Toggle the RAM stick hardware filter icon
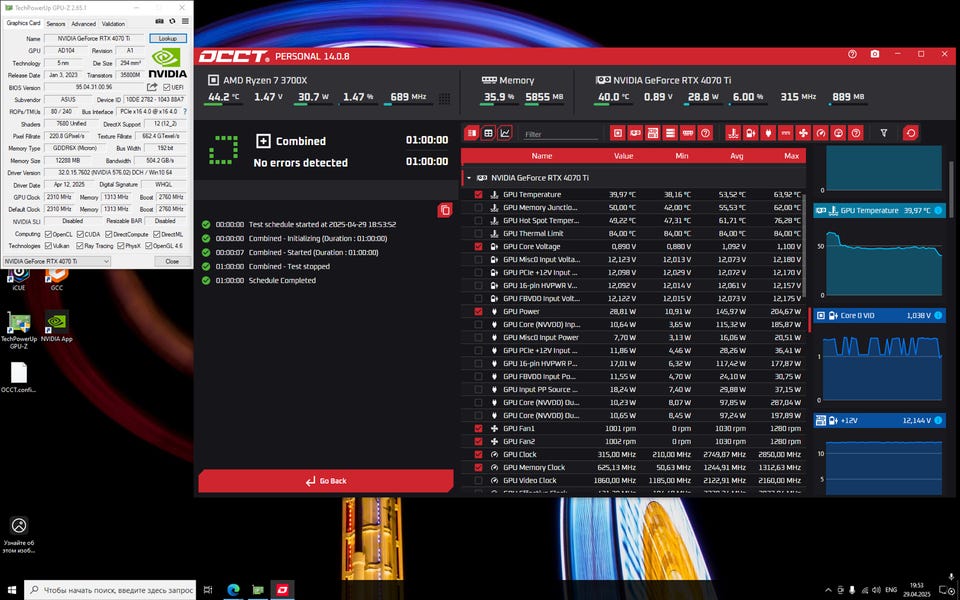Screen dimensions: 960x600 [688, 133]
